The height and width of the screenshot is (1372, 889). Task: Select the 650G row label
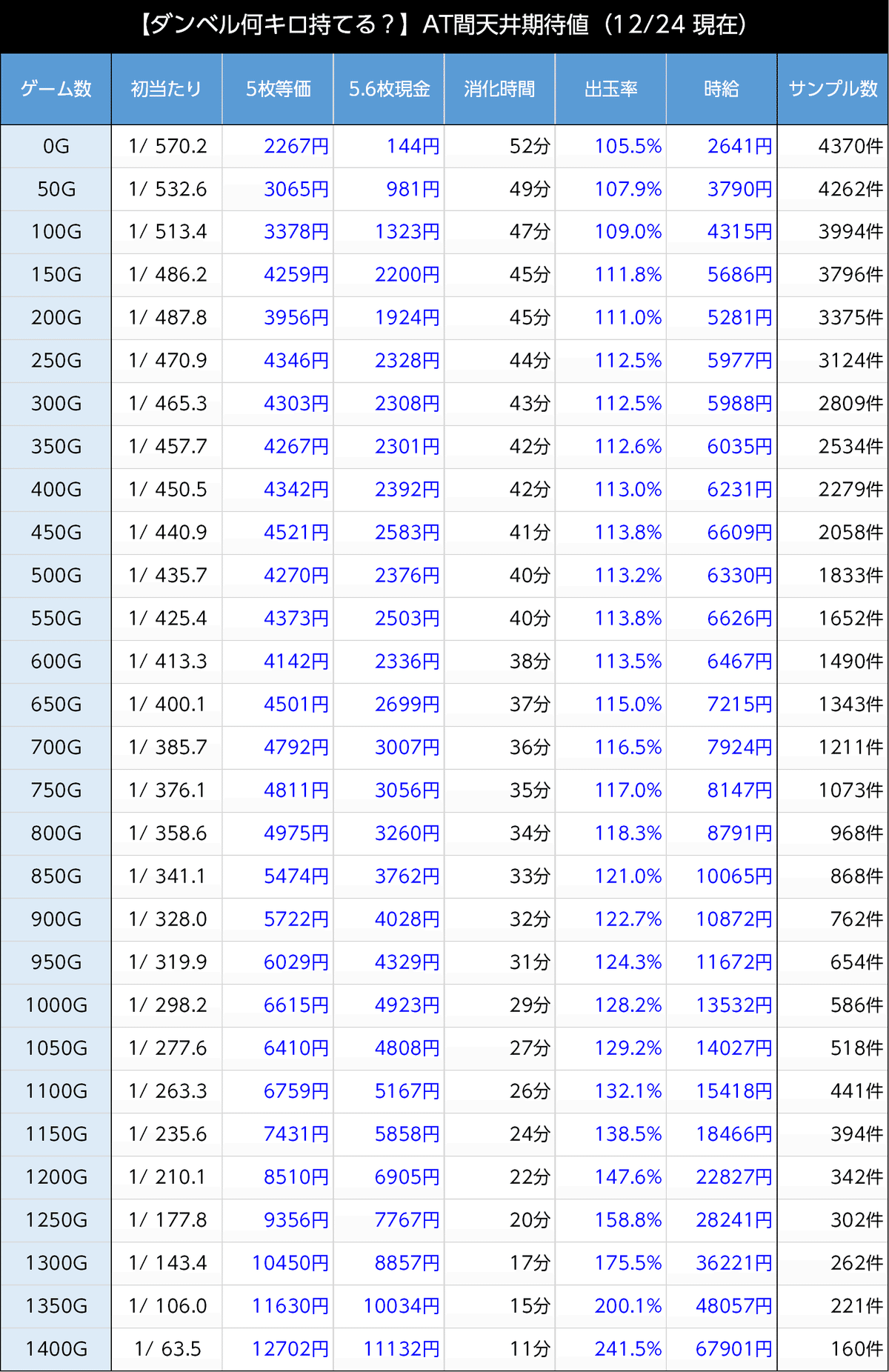point(56,705)
